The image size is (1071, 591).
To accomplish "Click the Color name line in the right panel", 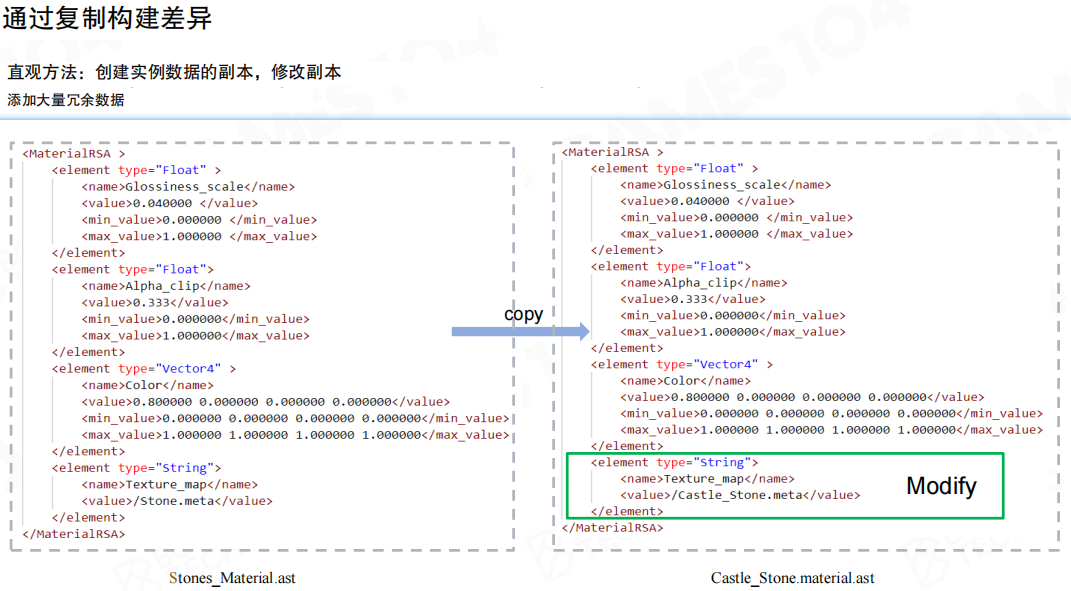I will 685,381.
